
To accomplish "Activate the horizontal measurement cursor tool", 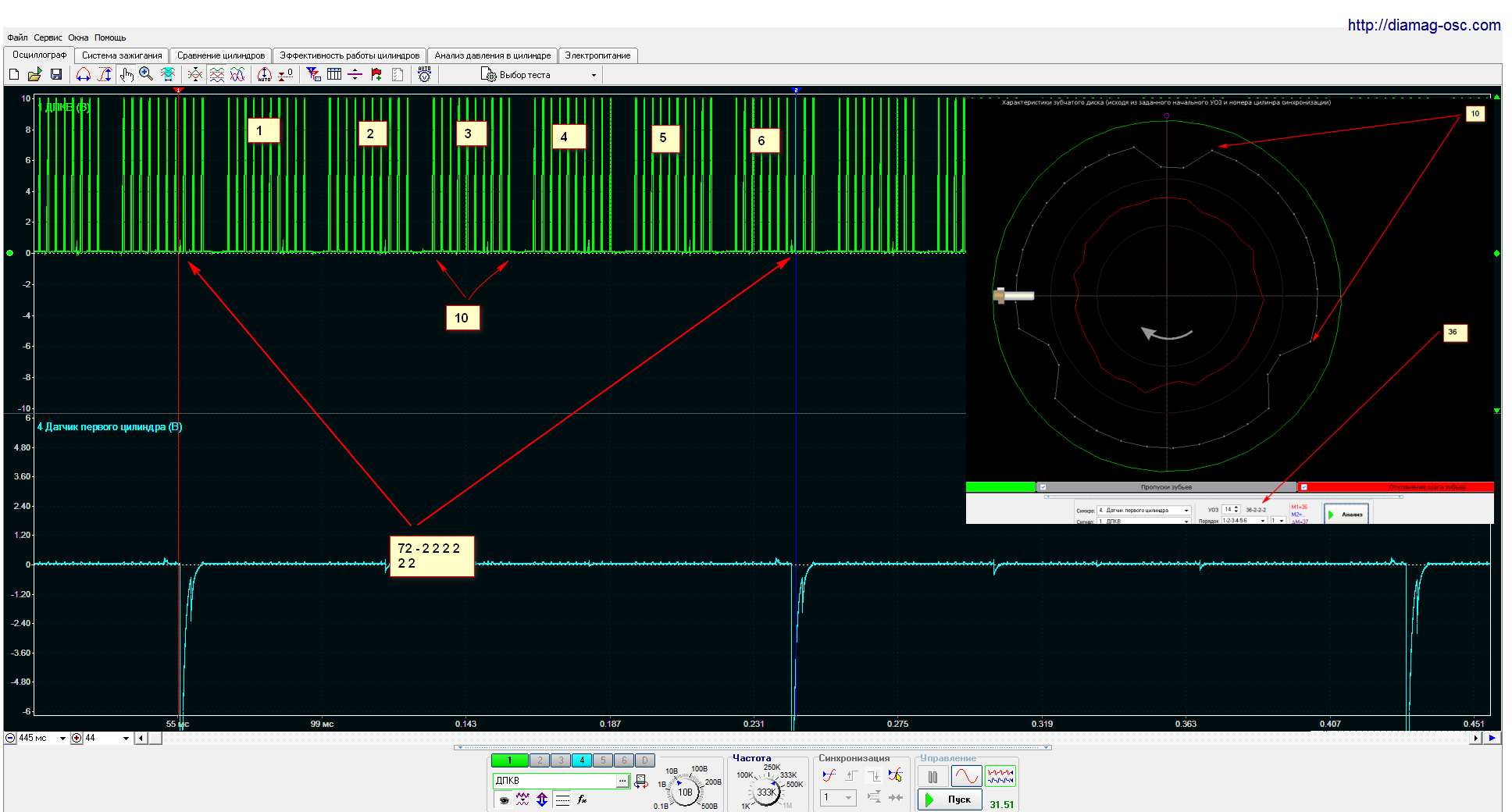I will pos(84,74).
